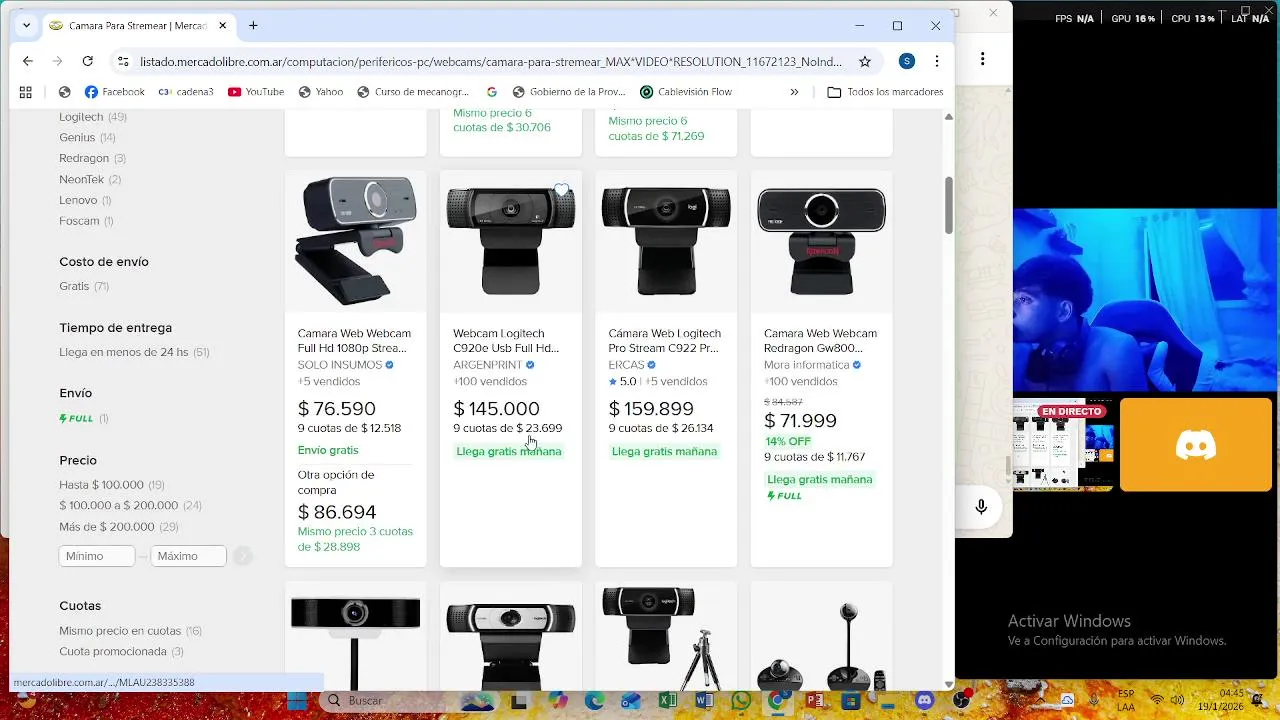The image size is (1280, 720).
Task: Open Camara Web Webcam Redragon Gw800 listing title
Action: point(820,341)
